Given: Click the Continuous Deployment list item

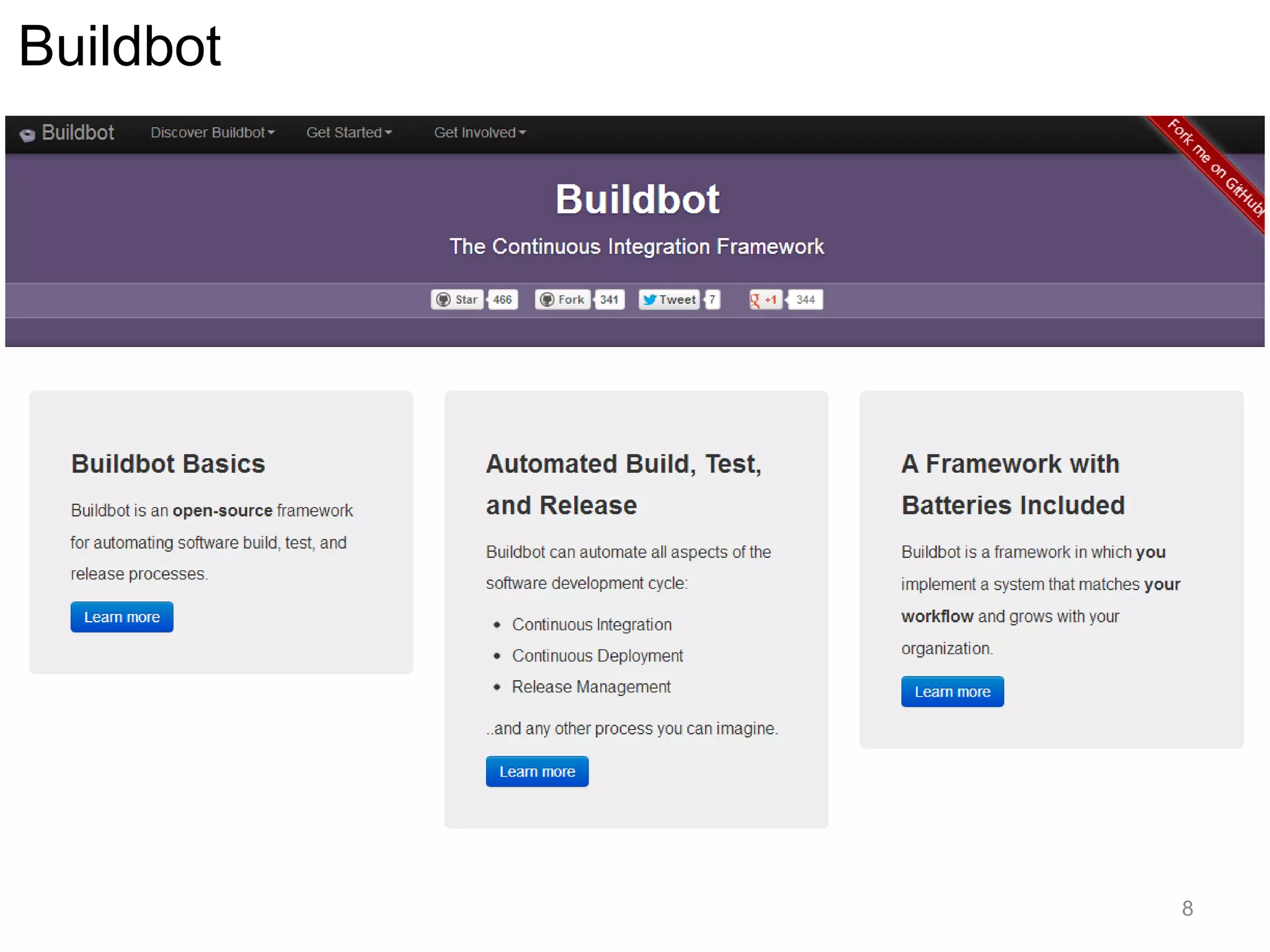Looking at the screenshot, I should [x=597, y=655].
